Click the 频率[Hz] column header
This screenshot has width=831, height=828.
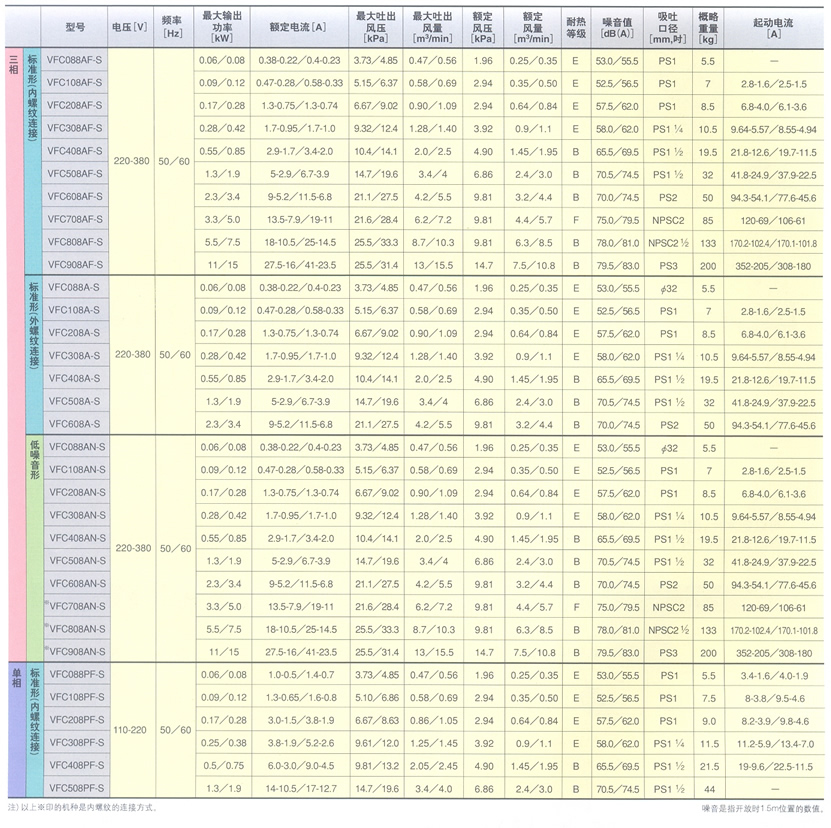173,27
